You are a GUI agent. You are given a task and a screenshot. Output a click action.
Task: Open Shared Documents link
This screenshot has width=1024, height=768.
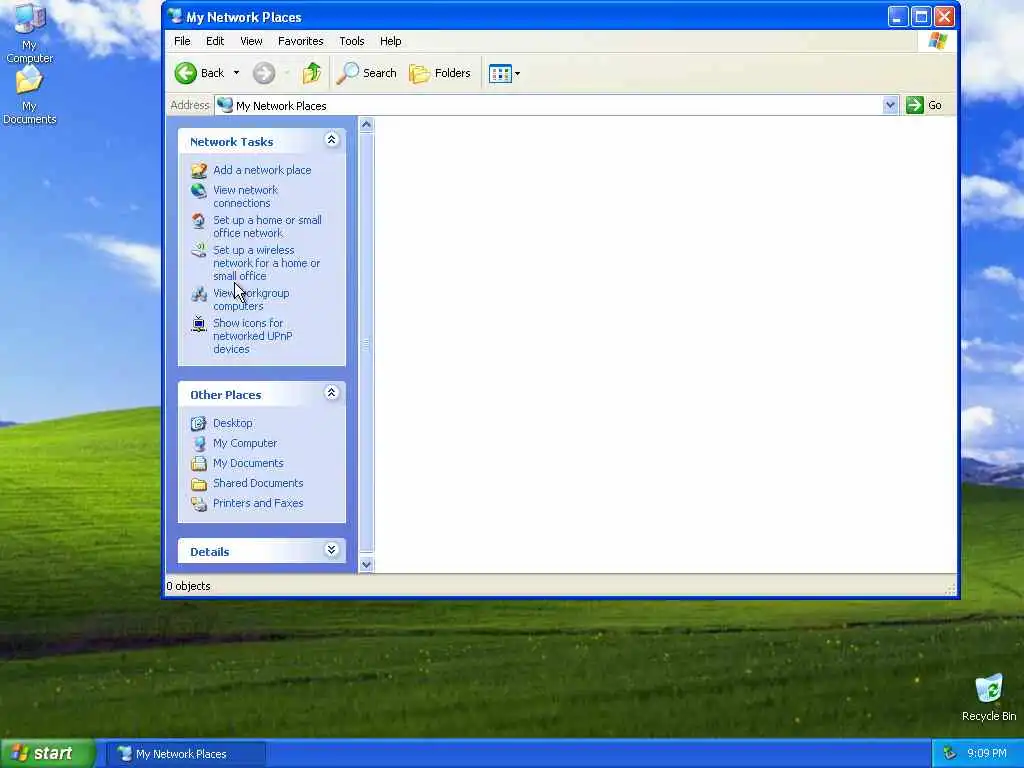(258, 483)
